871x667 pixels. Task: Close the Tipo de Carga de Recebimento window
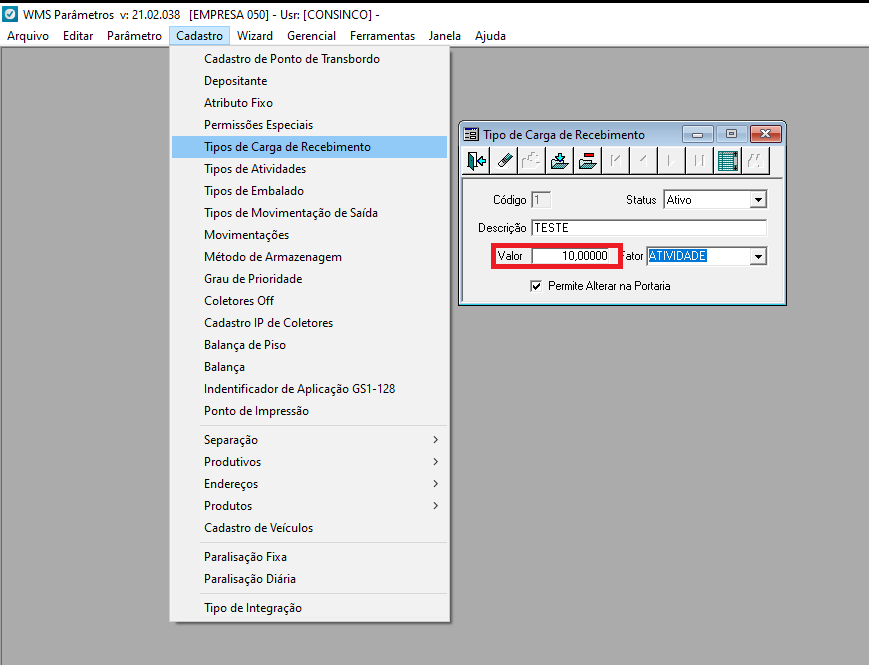tap(765, 134)
